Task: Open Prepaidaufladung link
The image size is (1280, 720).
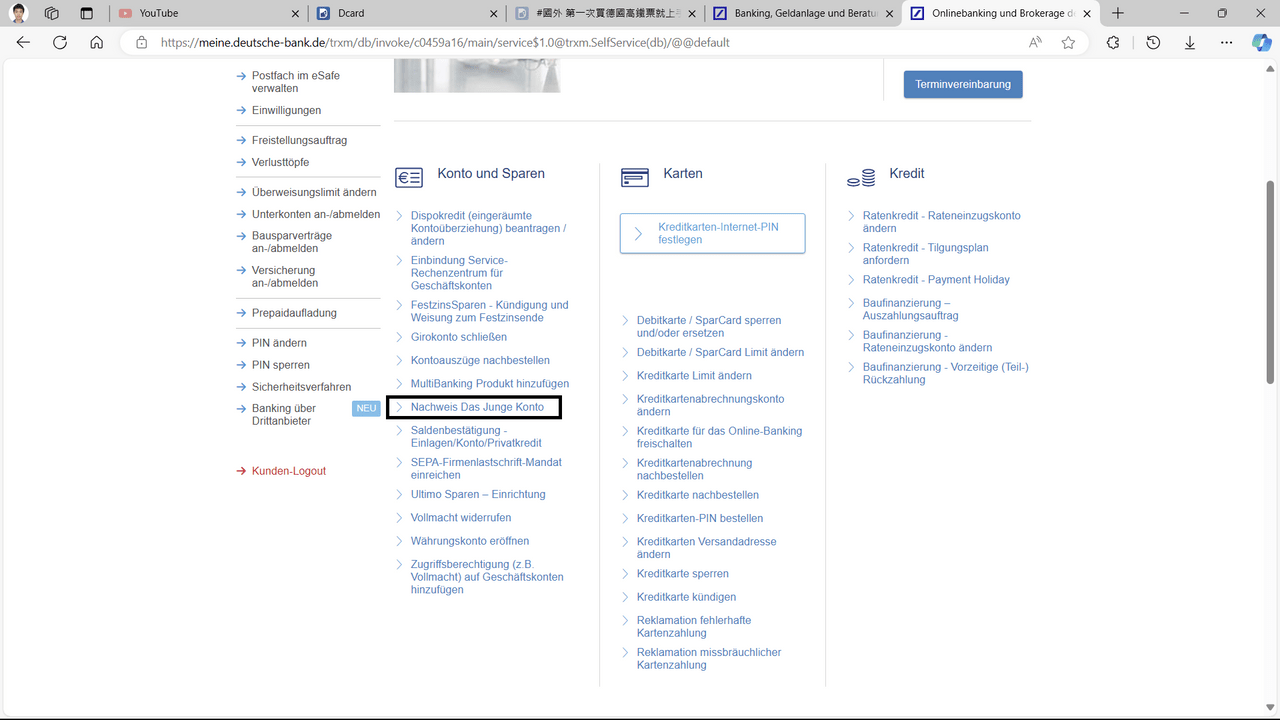Action: pos(294,313)
